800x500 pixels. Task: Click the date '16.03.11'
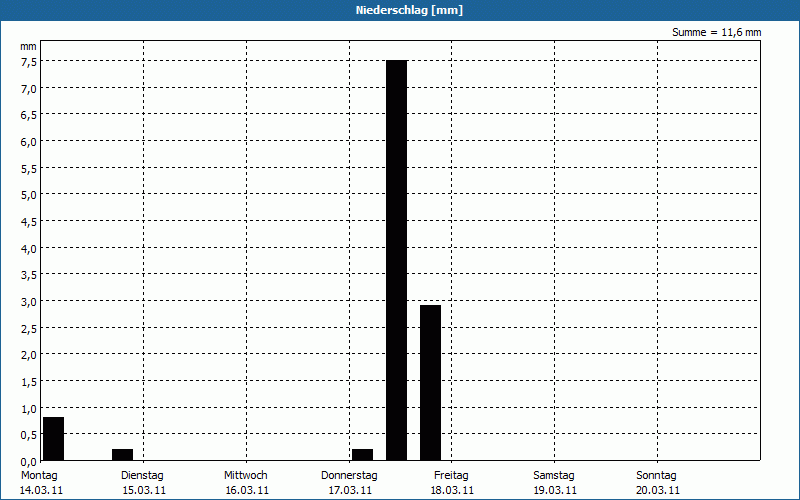247,490
